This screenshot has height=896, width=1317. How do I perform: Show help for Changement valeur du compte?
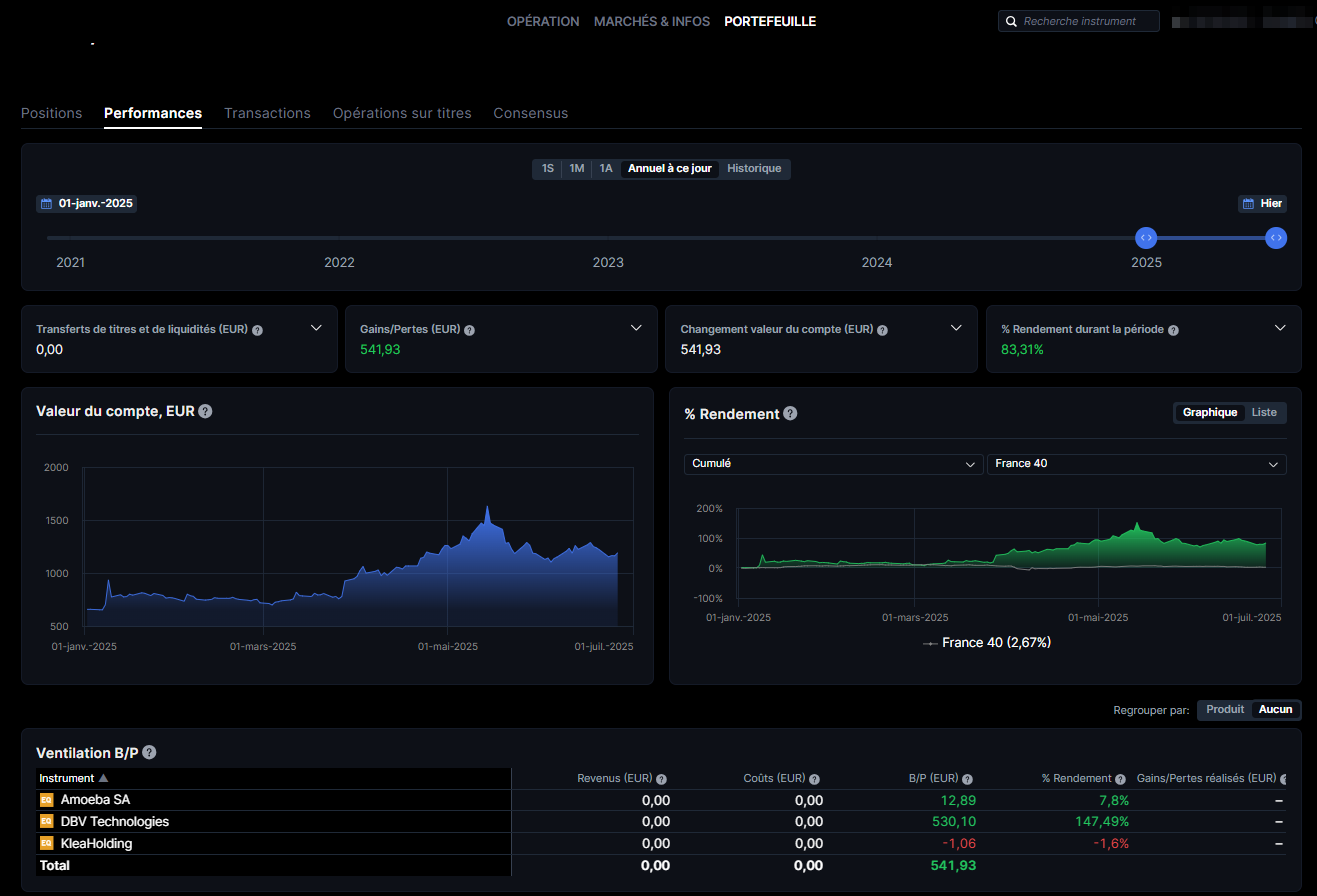pos(881,330)
